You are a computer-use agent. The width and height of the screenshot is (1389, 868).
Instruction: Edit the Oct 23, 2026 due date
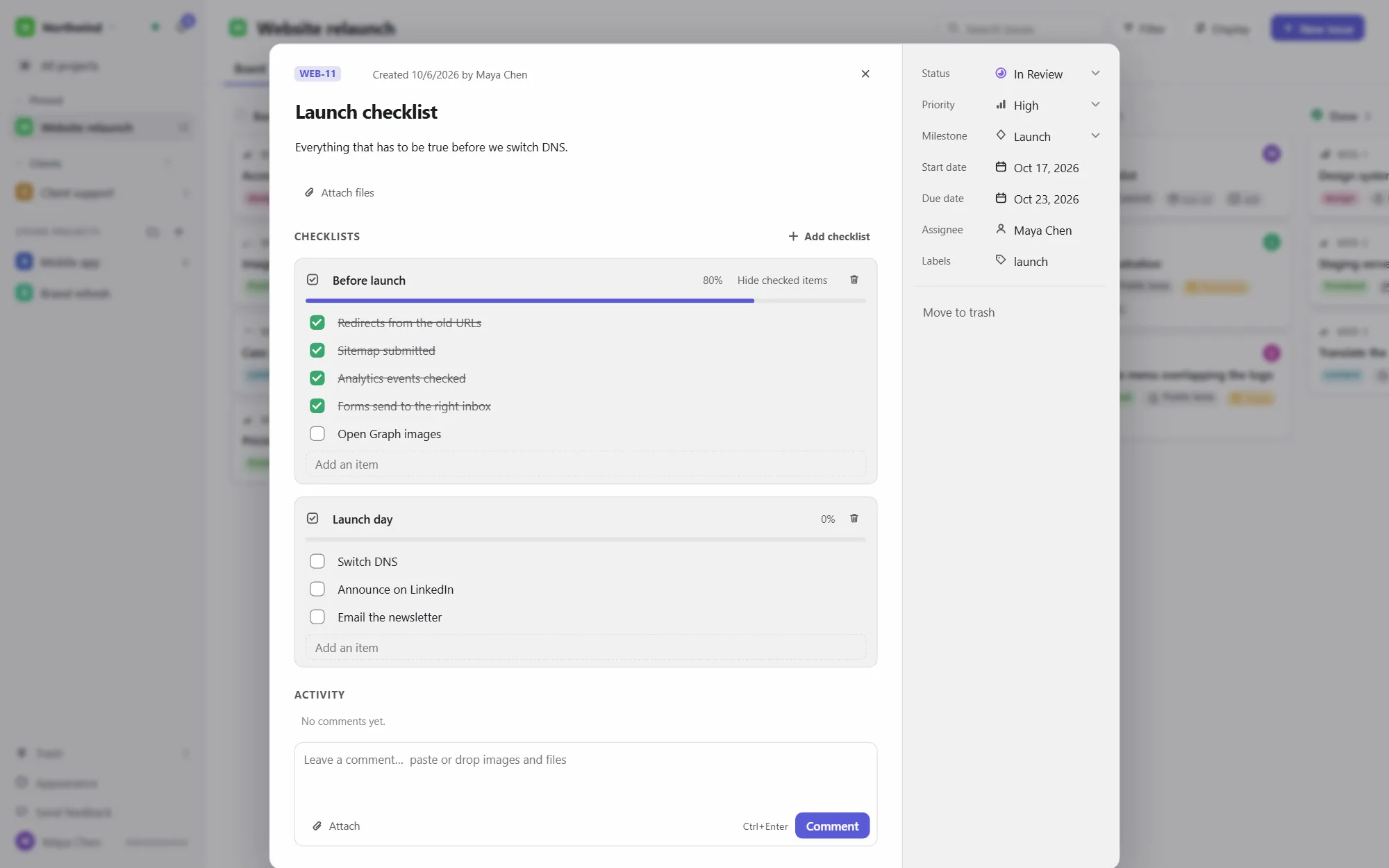1046,199
